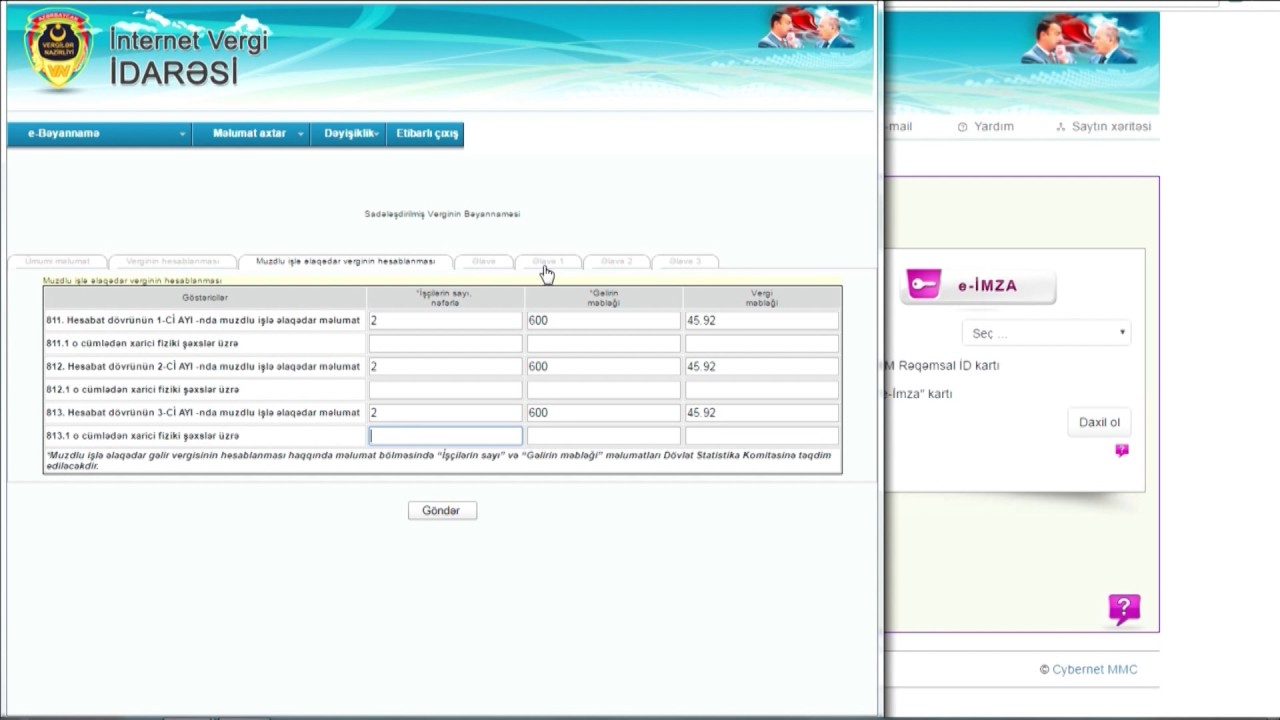This screenshot has height=720, width=1280.
Task: Click row 811 Gəlirin məbləği field
Action: click(604, 321)
